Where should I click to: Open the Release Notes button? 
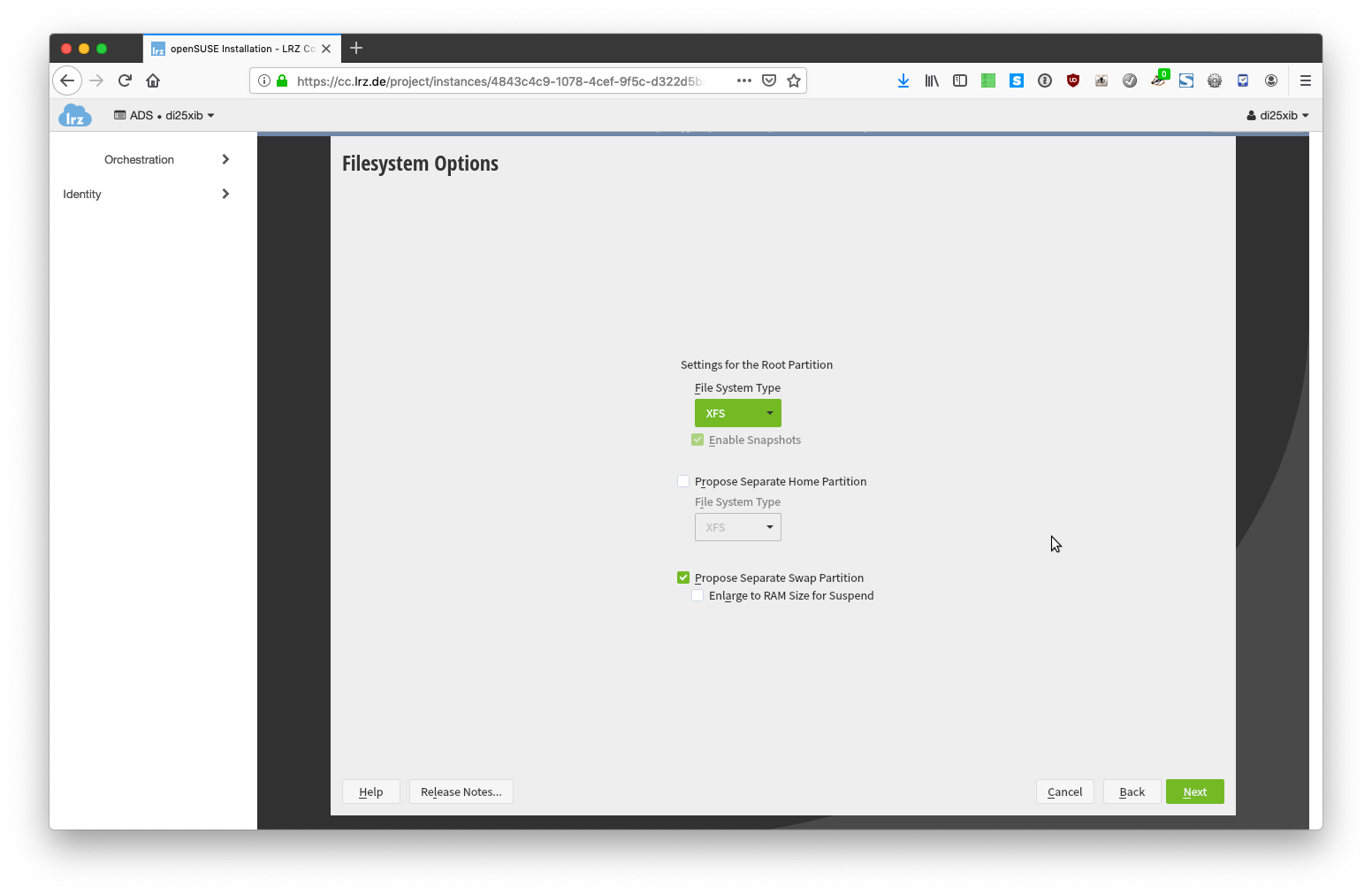[x=461, y=792]
